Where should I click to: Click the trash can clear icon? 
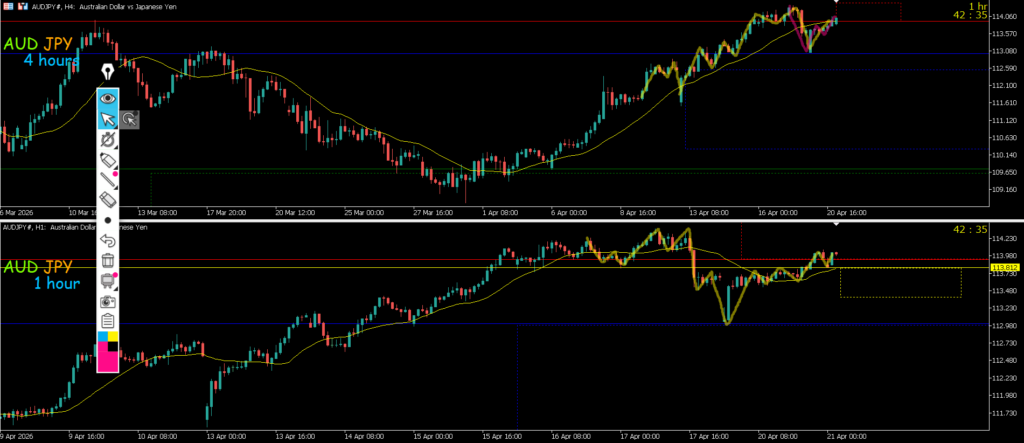pos(107,260)
